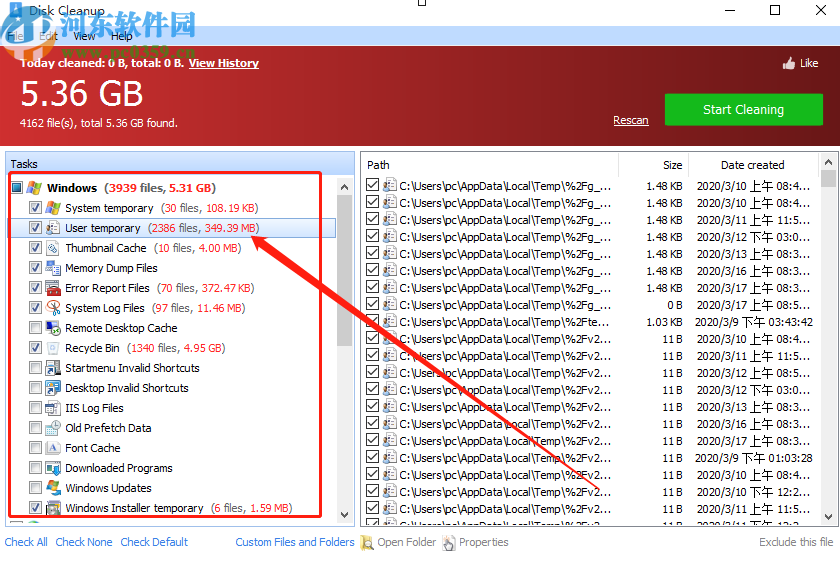This screenshot has width=840, height=561.
Task: Select the Memory Dump Files task row
Action: (171, 268)
